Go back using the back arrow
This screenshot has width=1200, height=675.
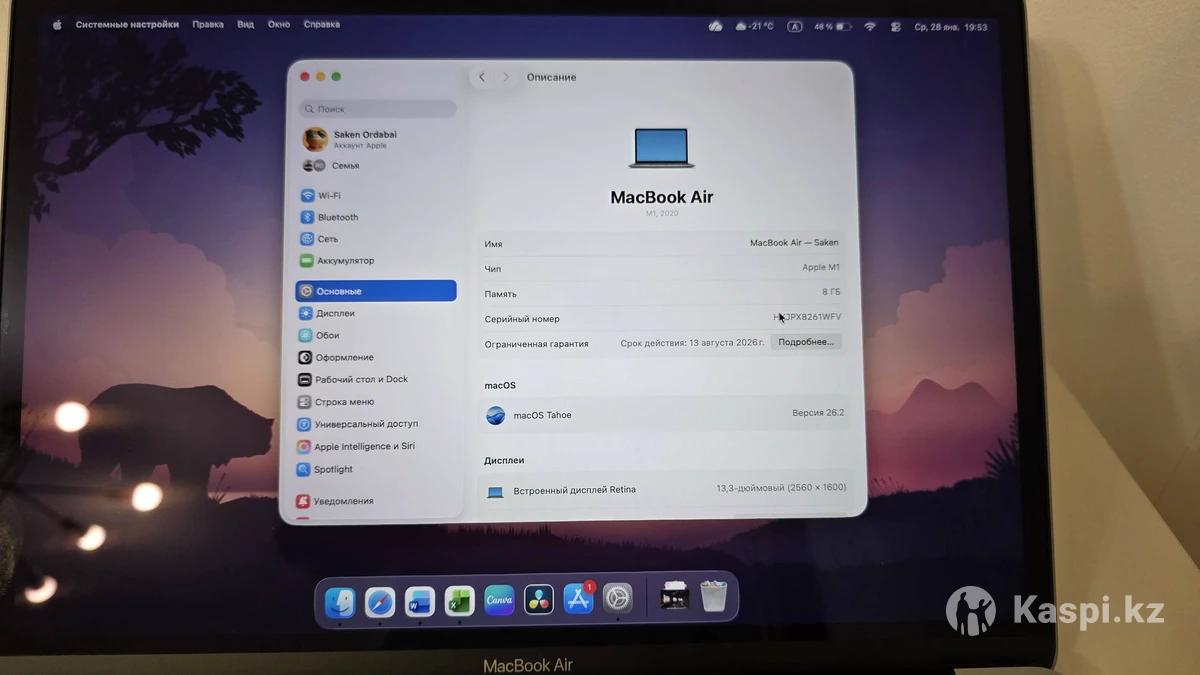click(482, 77)
